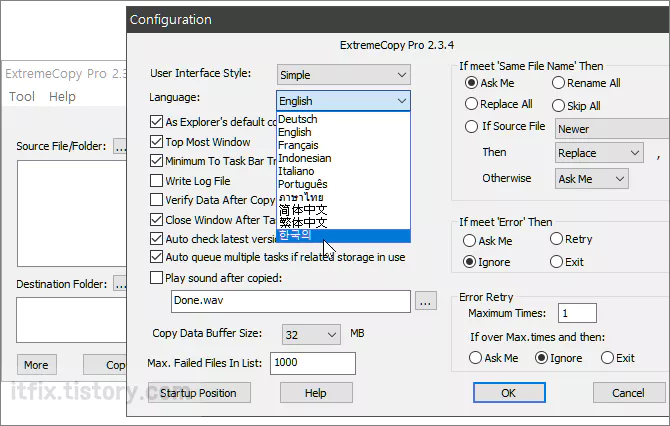Select Simplified Chinese 简体中文
This screenshot has width=670, height=426.
(344, 210)
